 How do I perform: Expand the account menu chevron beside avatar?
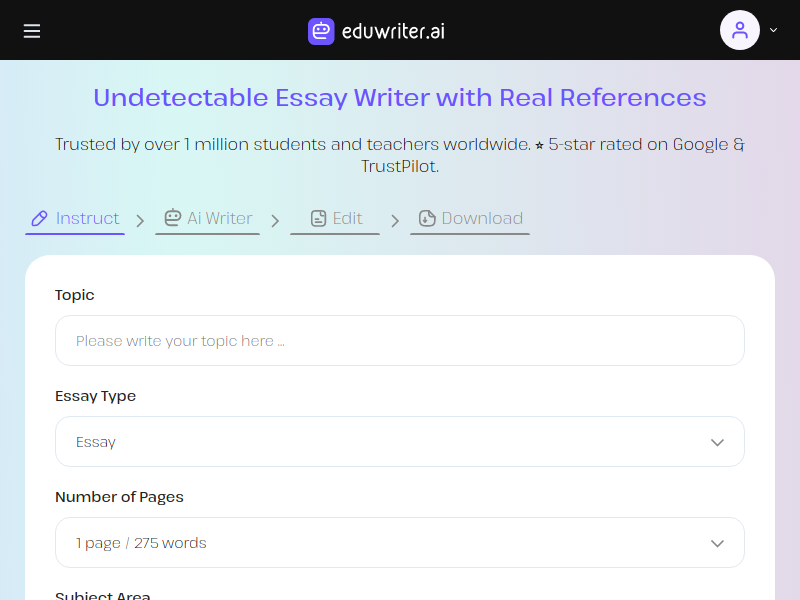[773, 31]
